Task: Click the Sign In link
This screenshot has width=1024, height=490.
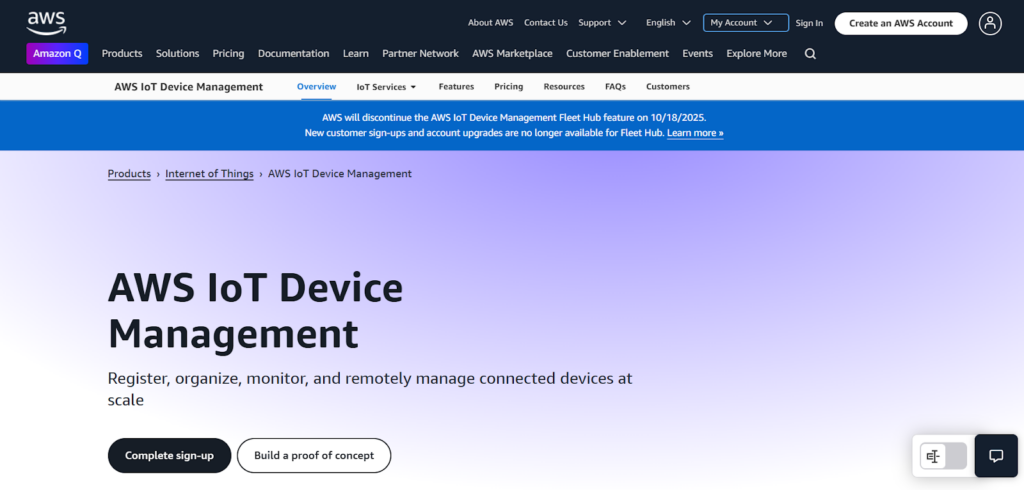Action: [809, 23]
